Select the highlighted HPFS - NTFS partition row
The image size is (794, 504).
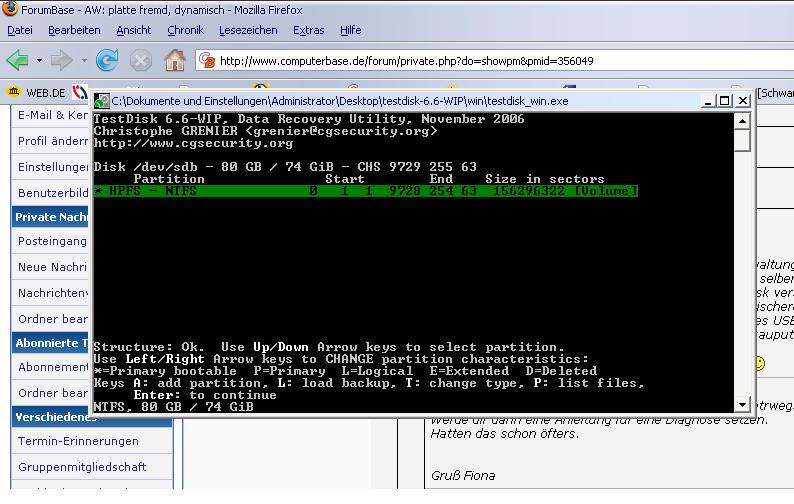(x=366, y=191)
